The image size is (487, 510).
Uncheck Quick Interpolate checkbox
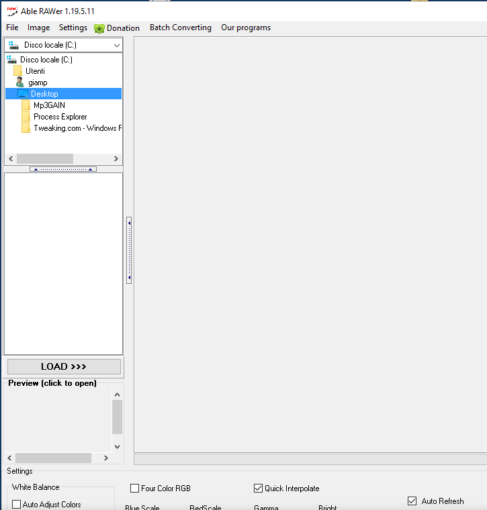258,488
